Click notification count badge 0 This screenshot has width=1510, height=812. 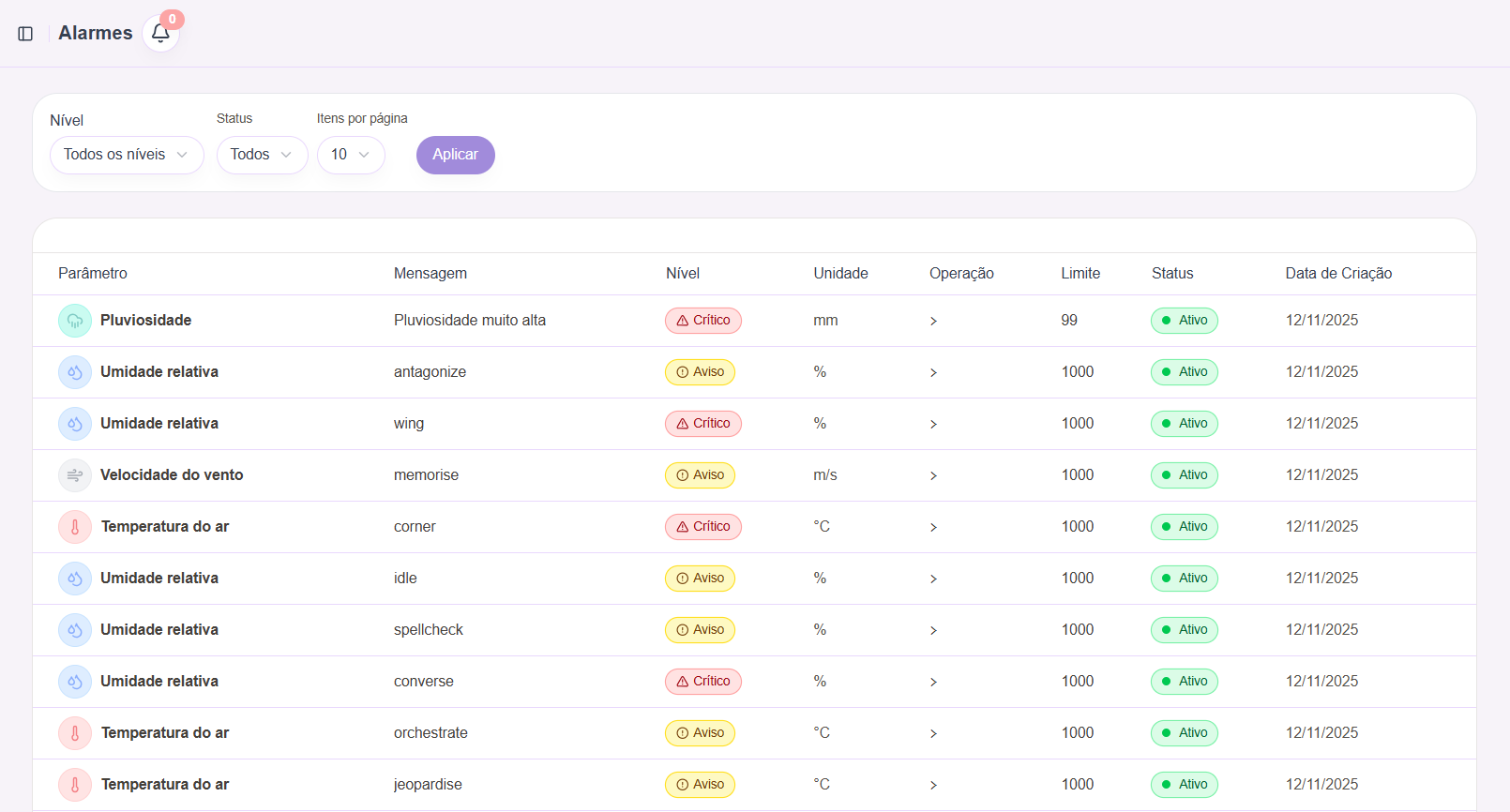172,19
